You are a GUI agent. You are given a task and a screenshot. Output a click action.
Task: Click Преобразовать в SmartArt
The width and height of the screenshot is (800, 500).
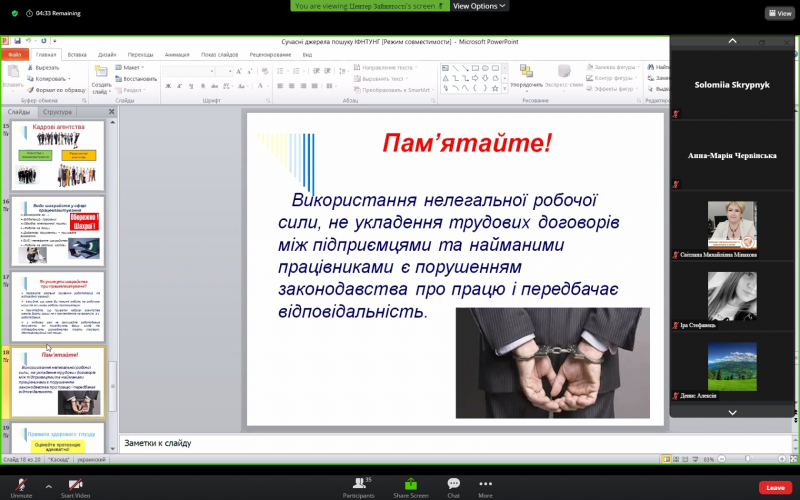pos(394,90)
